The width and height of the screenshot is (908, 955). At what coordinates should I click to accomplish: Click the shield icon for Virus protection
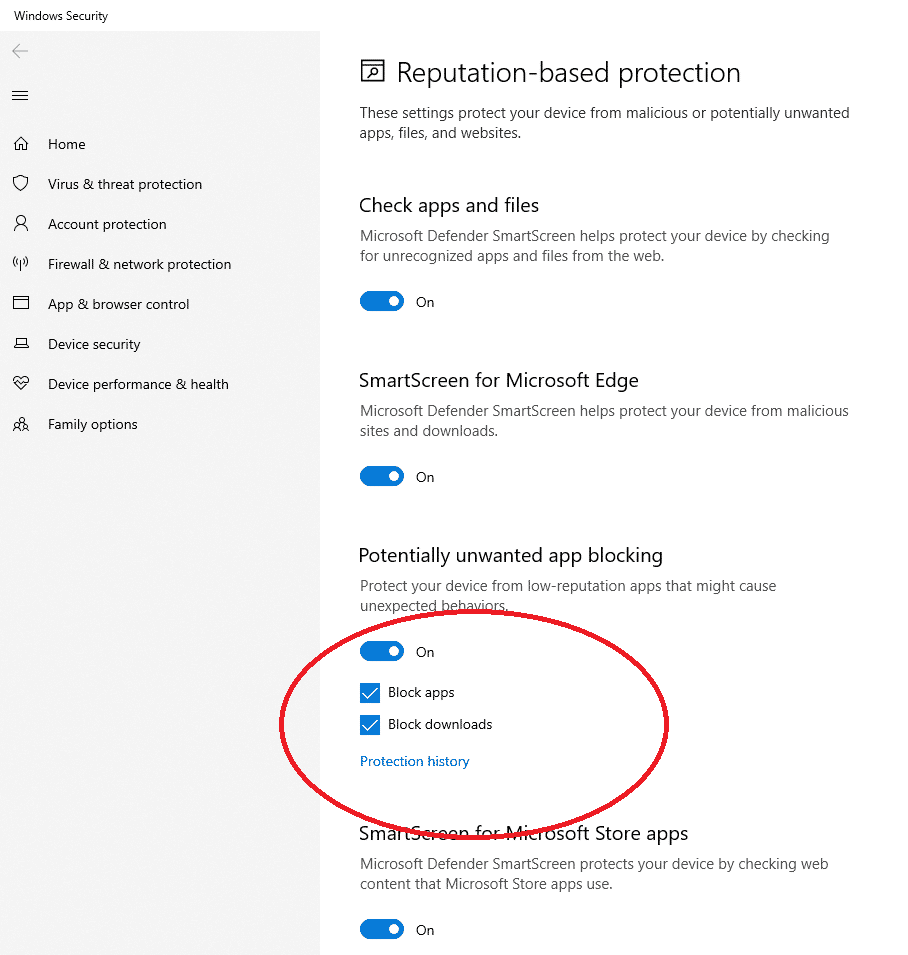(21, 183)
